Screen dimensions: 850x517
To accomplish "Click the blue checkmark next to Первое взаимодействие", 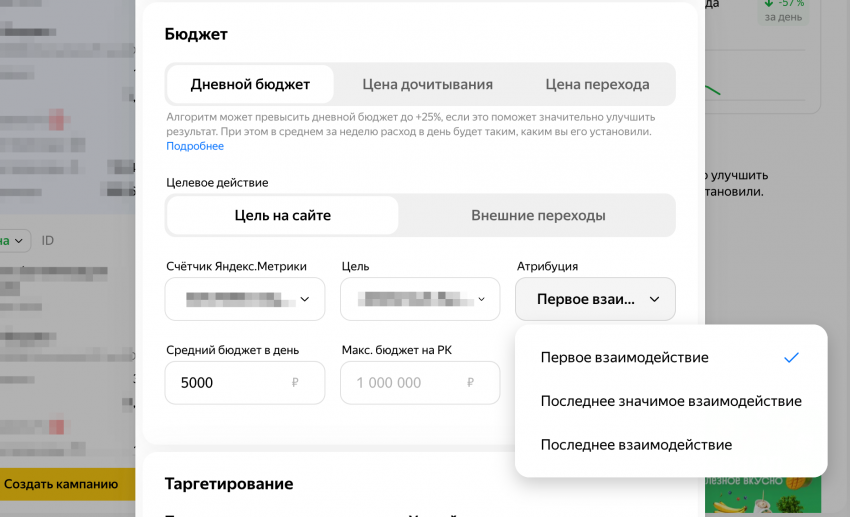I will [791, 357].
